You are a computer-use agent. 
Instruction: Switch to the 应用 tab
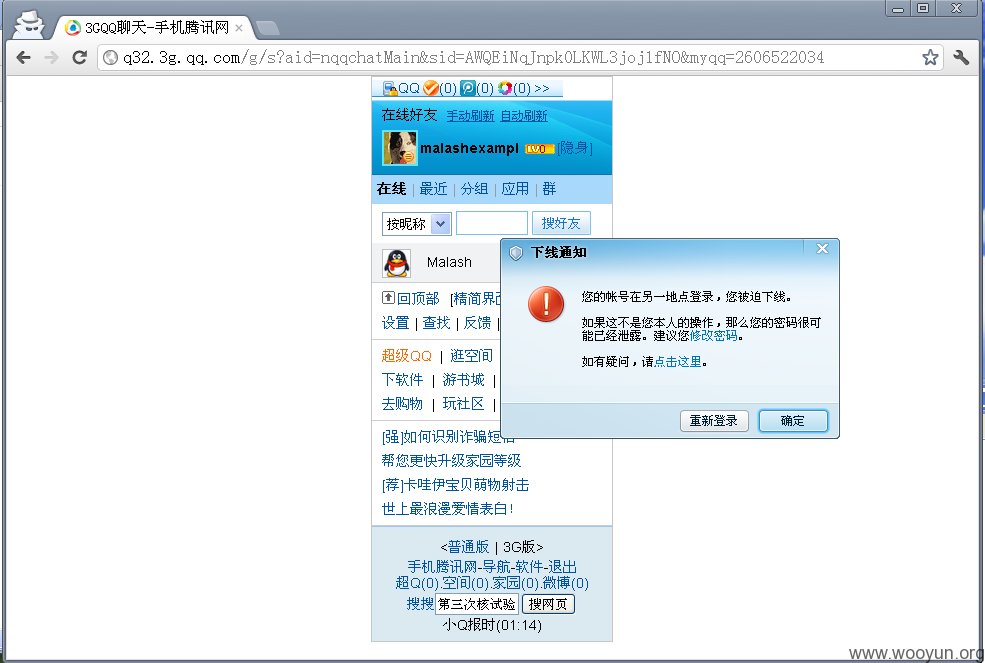click(515, 189)
